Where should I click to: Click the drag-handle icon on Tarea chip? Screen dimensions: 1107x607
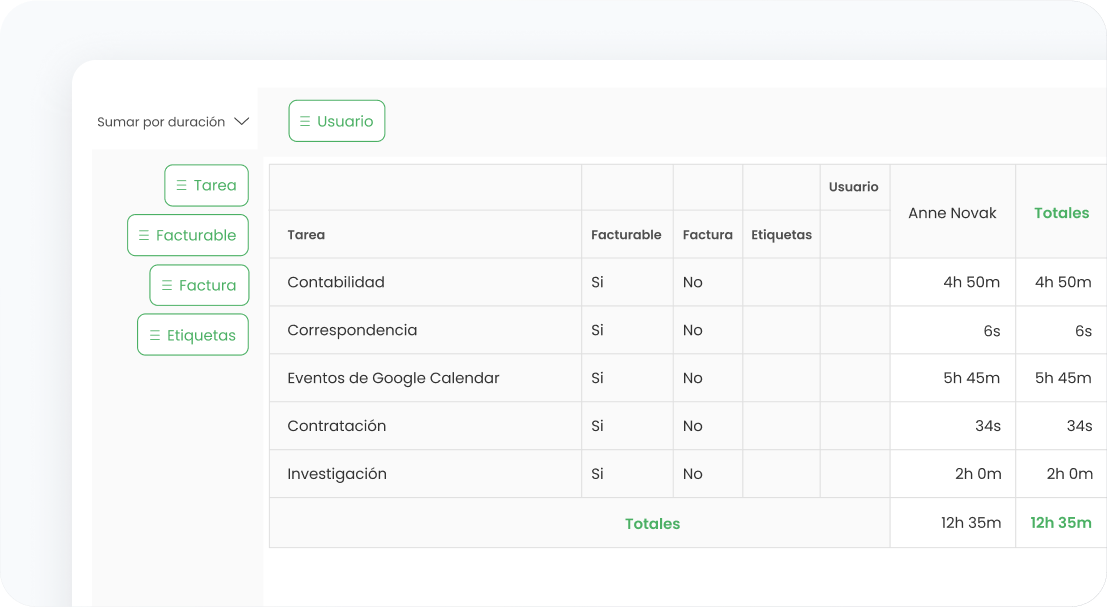point(181,185)
